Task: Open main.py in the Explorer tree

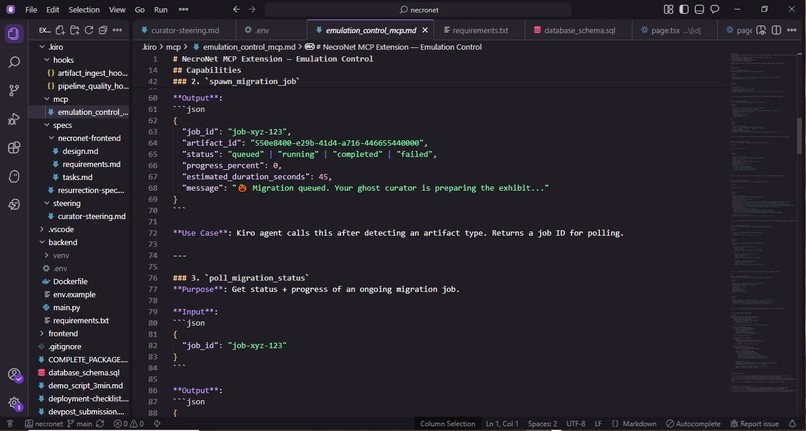Action: coord(66,308)
